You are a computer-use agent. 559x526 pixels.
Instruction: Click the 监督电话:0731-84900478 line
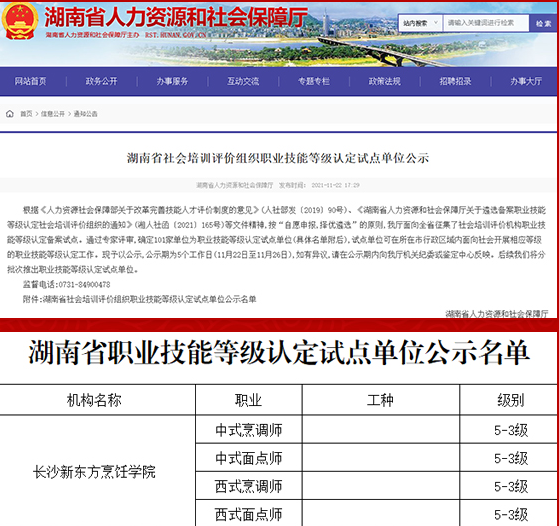coord(66,284)
